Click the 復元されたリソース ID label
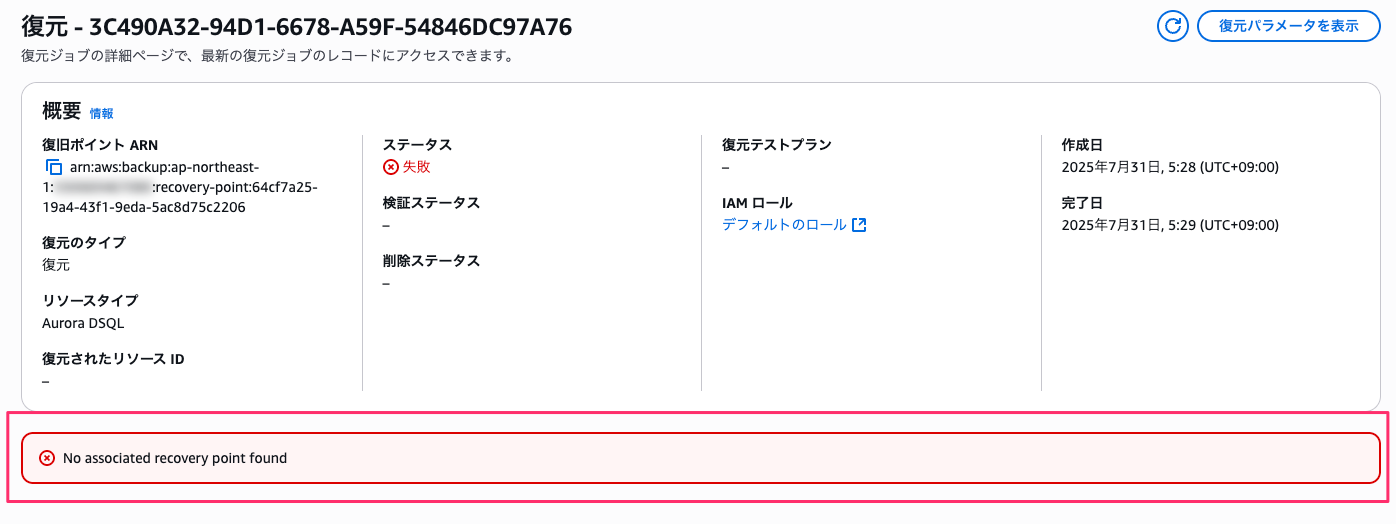Viewport: 1396px width, 524px height. (113, 359)
